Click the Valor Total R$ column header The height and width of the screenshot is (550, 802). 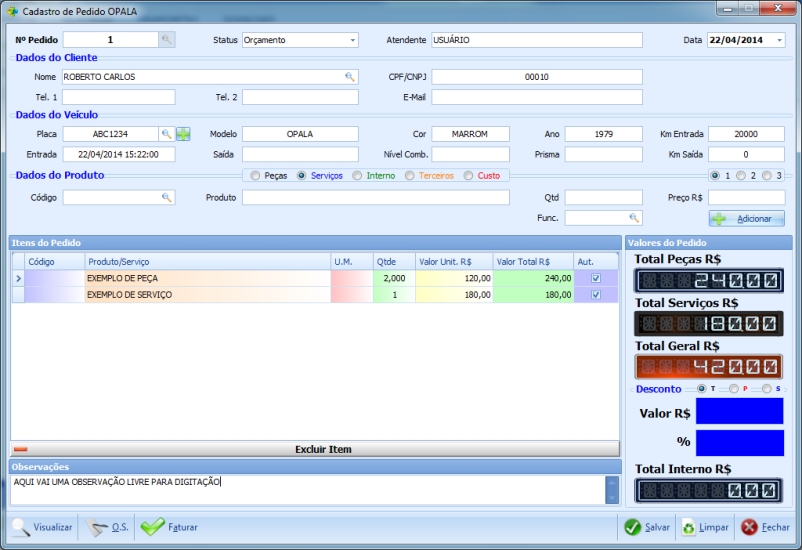533,261
